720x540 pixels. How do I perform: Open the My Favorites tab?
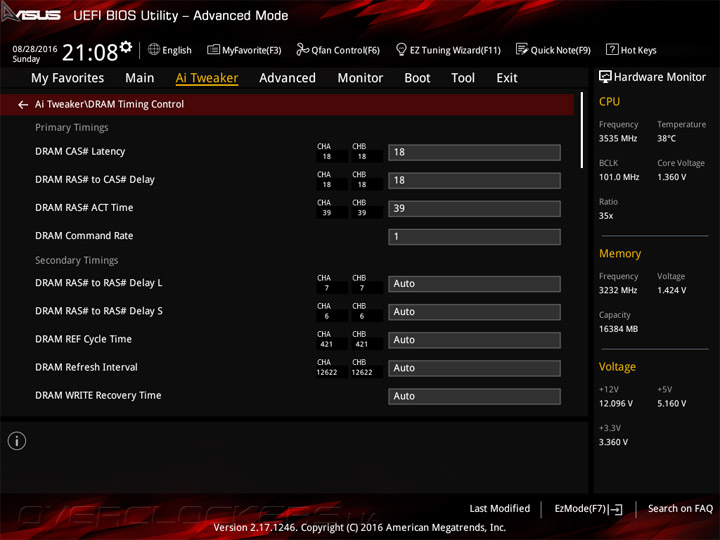pyautogui.click(x=68, y=78)
